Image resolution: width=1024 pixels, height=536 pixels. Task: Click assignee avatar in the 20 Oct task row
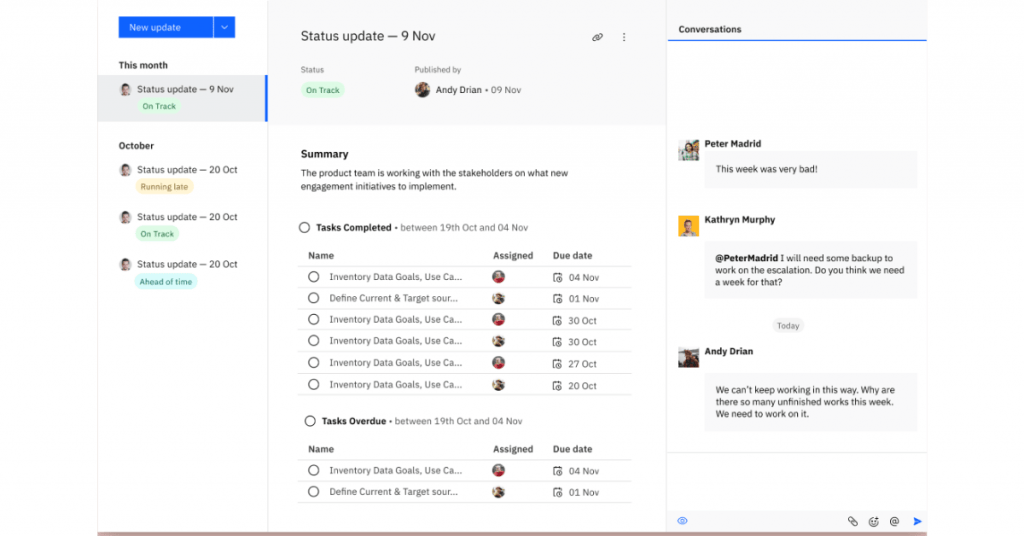[x=498, y=385]
